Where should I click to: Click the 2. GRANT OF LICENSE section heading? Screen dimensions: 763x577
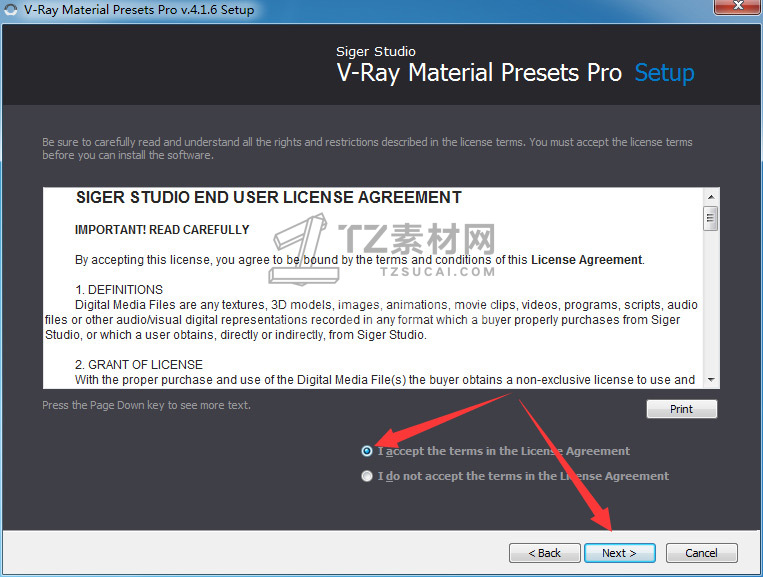click(139, 365)
